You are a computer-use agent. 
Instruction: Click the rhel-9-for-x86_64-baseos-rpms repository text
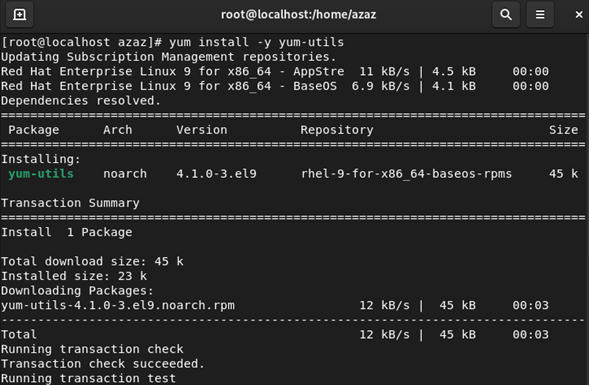[406, 174]
